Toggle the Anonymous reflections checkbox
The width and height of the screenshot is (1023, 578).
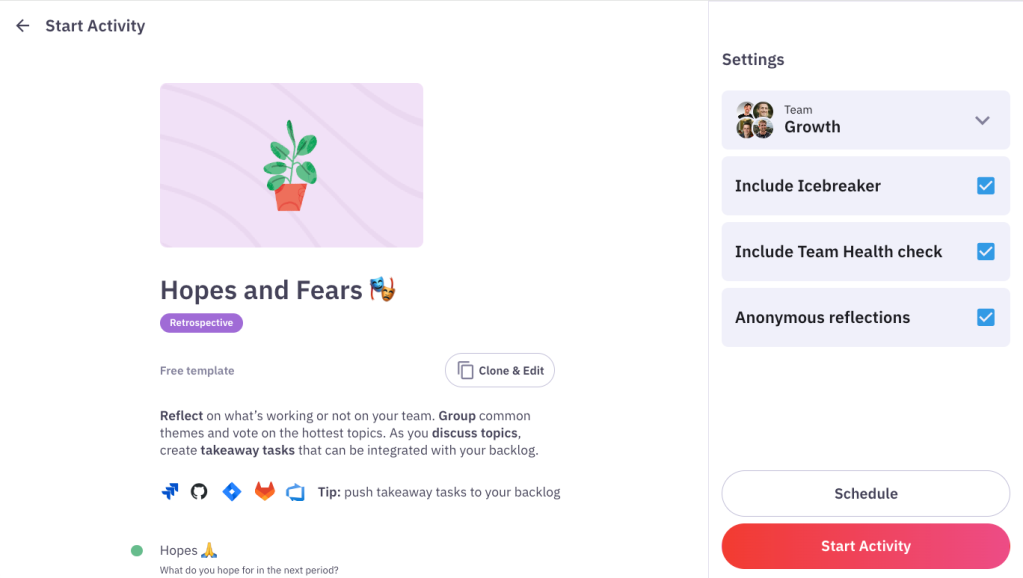985,318
